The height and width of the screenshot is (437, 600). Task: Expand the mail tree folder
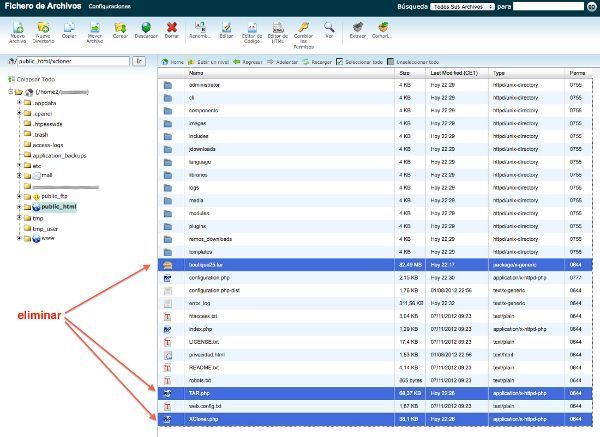[x=19, y=175]
